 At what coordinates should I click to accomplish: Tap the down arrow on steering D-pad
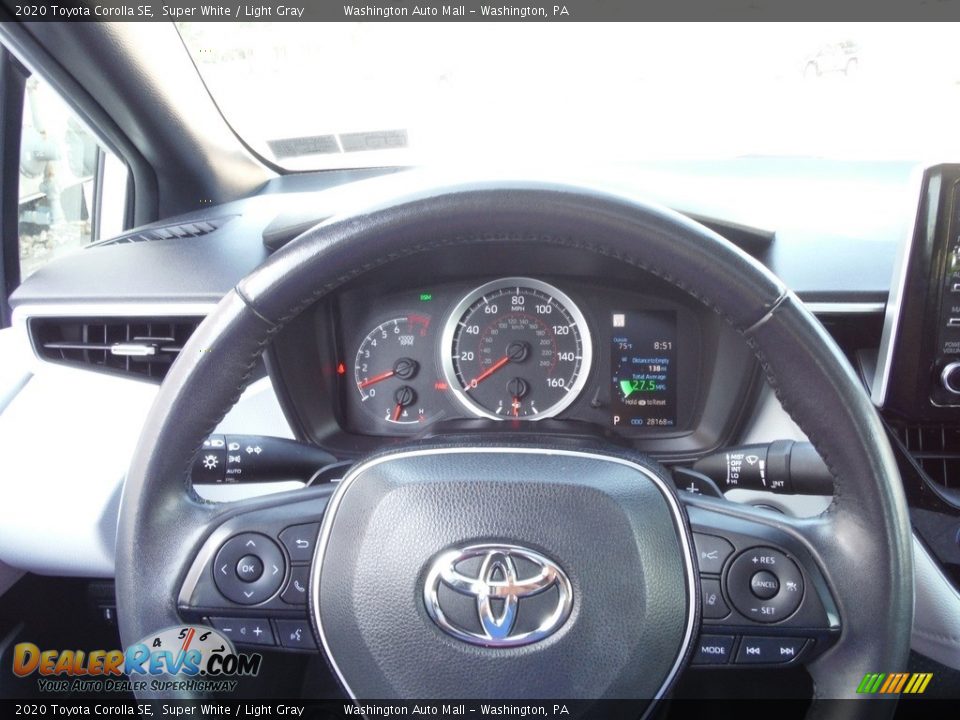coord(249,594)
